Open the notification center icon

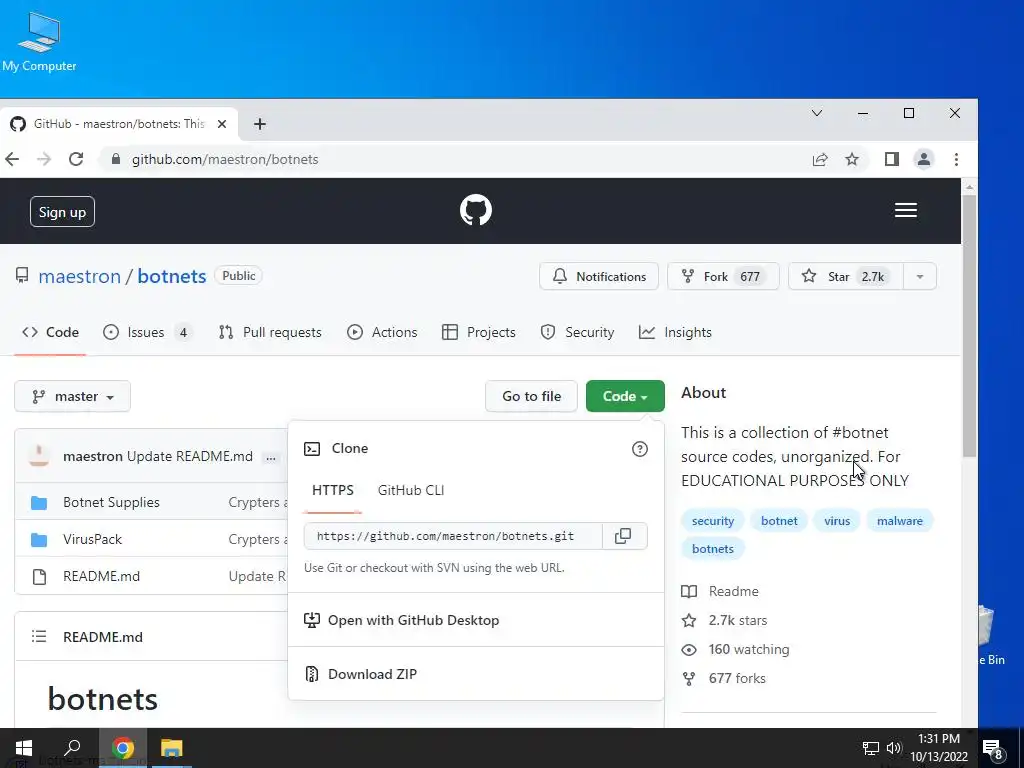pos(992,748)
